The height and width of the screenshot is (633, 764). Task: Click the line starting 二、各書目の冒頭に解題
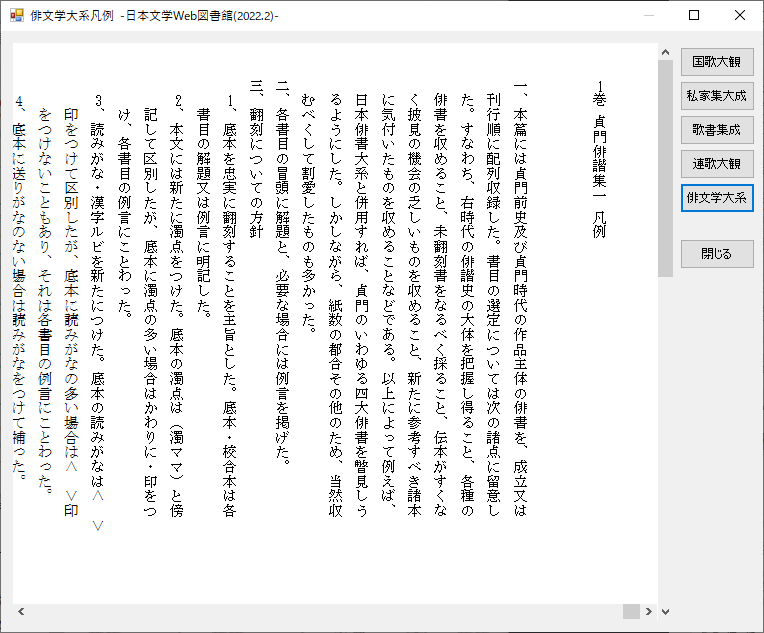[283, 272]
